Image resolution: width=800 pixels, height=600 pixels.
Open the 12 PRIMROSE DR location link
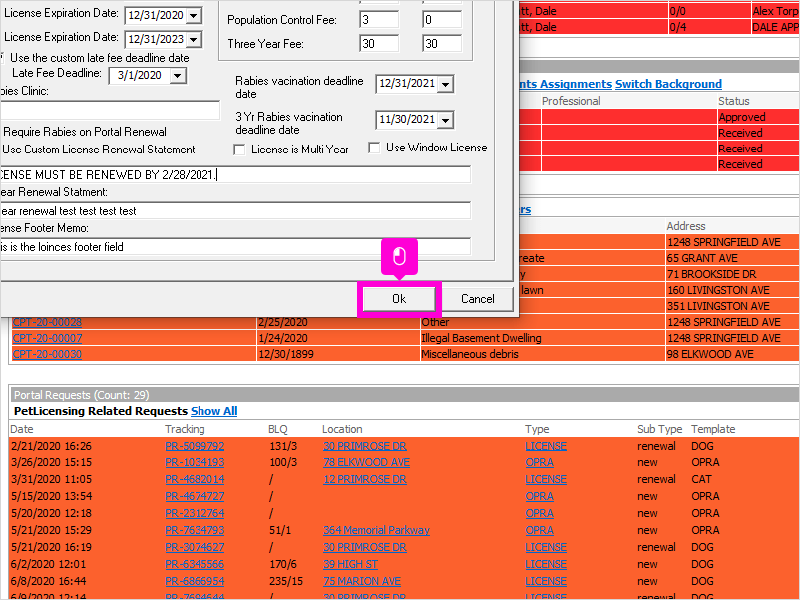point(365,479)
